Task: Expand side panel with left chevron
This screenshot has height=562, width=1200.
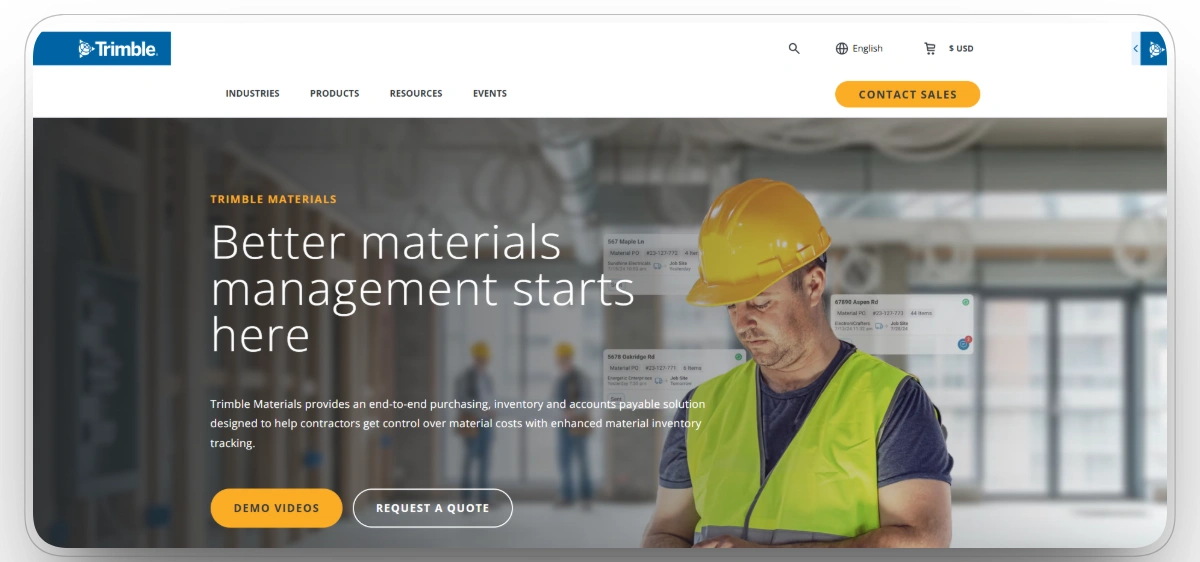Action: pyautogui.click(x=1136, y=48)
